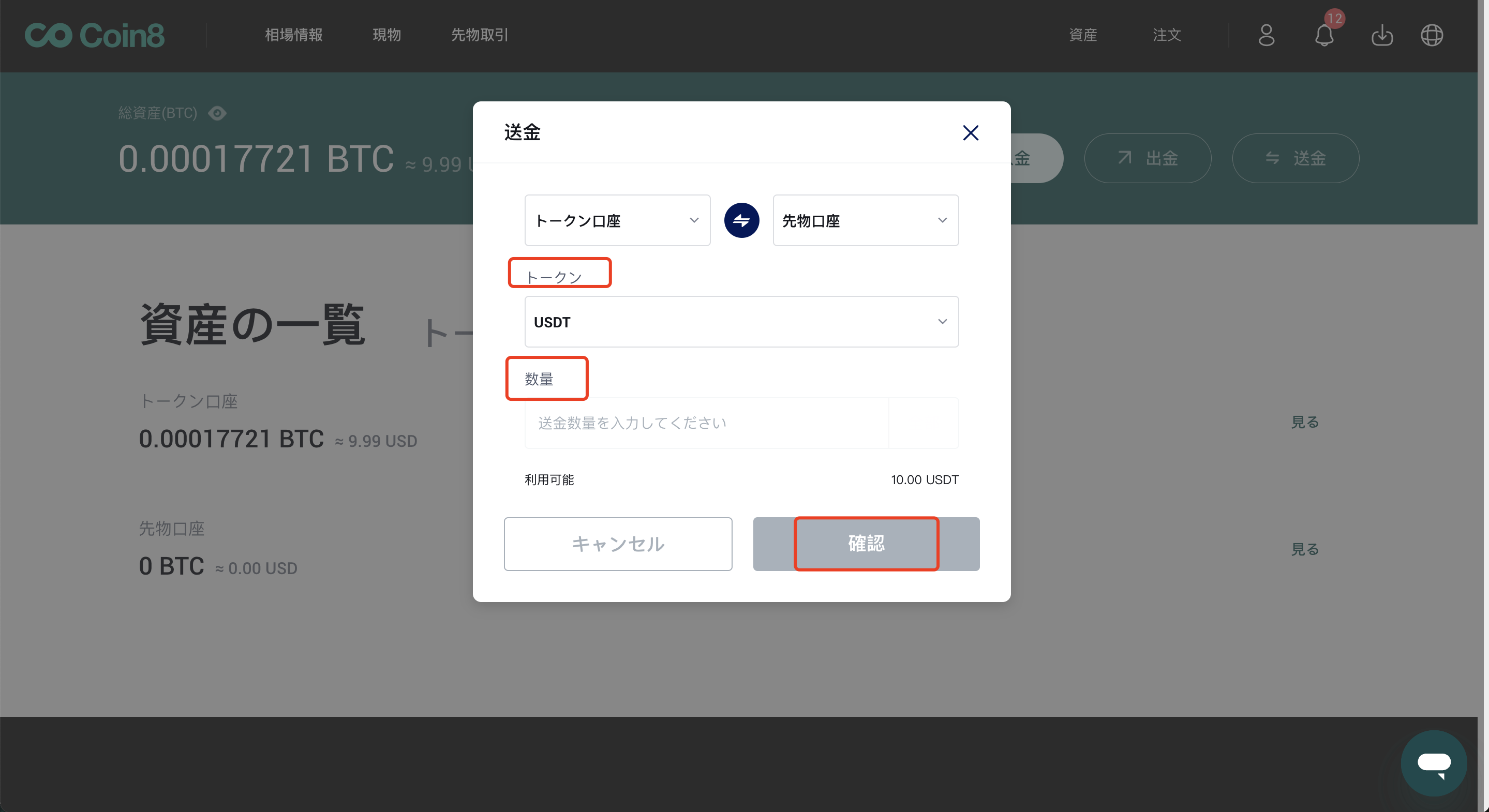1489x812 pixels.
Task: Open the chat support bubble
Action: [1434, 763]
